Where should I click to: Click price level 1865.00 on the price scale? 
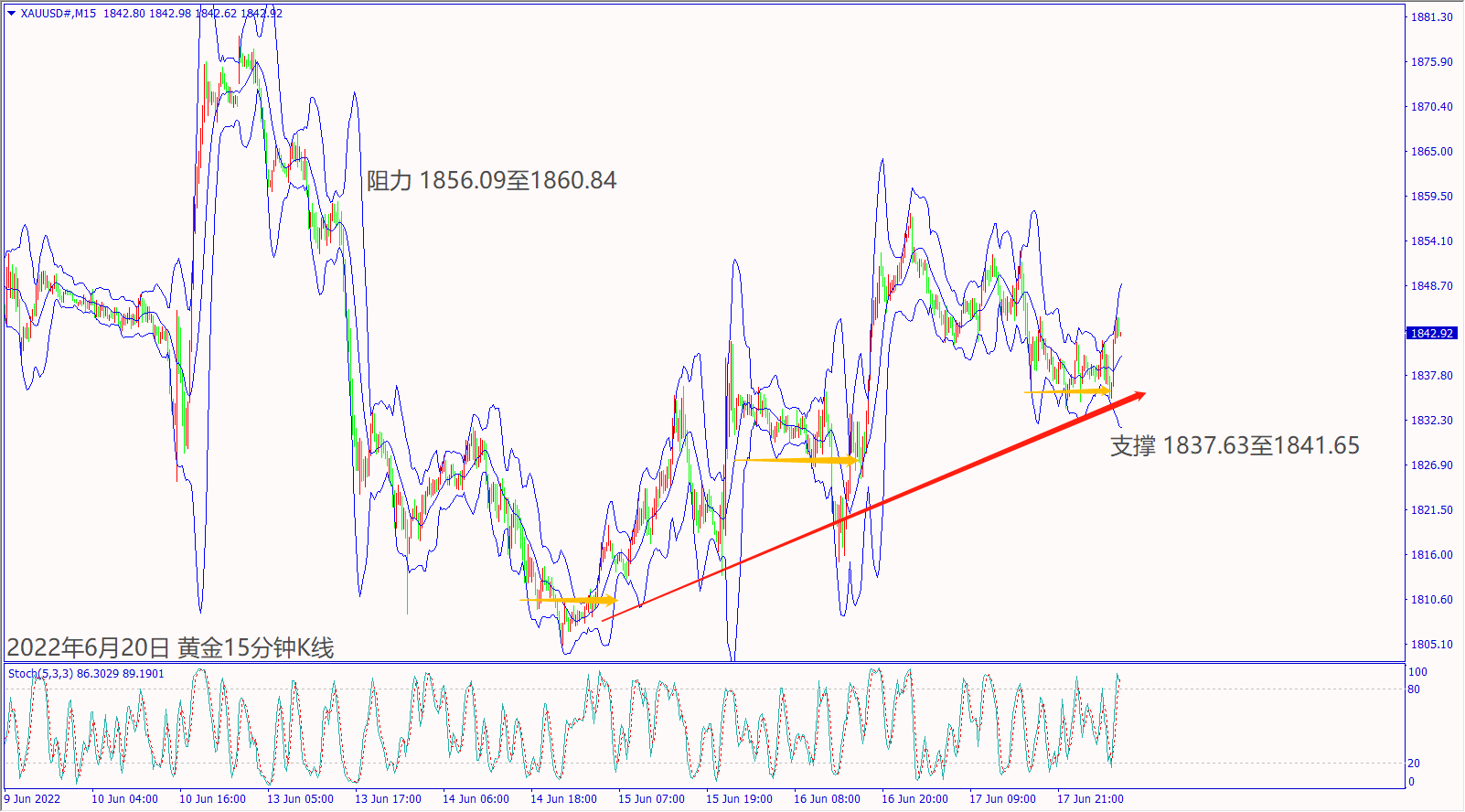[1431, 152]
